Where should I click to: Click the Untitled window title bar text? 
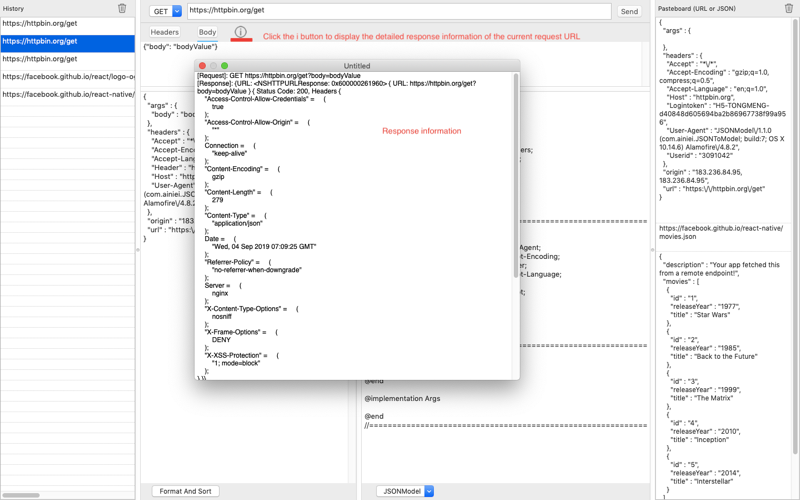pos(357,66)
